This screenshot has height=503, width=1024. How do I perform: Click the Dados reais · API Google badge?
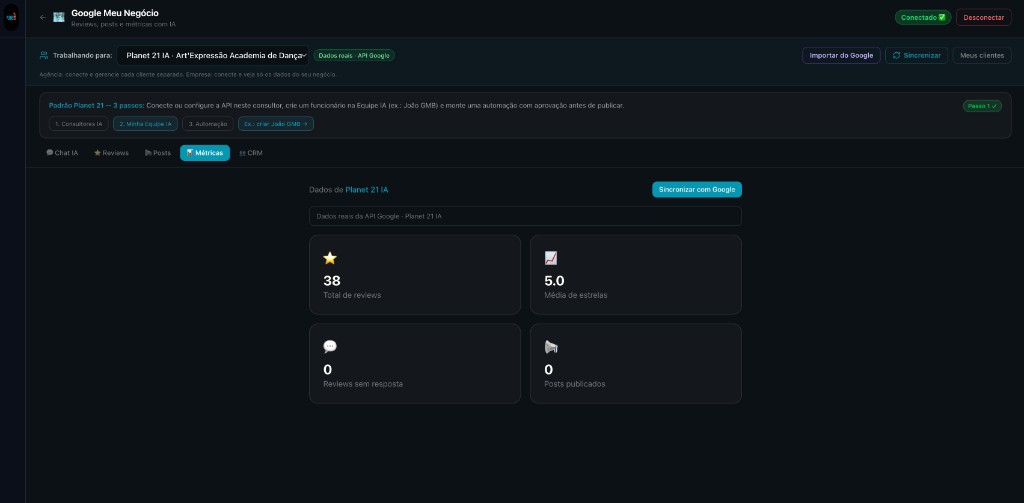[354, 56]
